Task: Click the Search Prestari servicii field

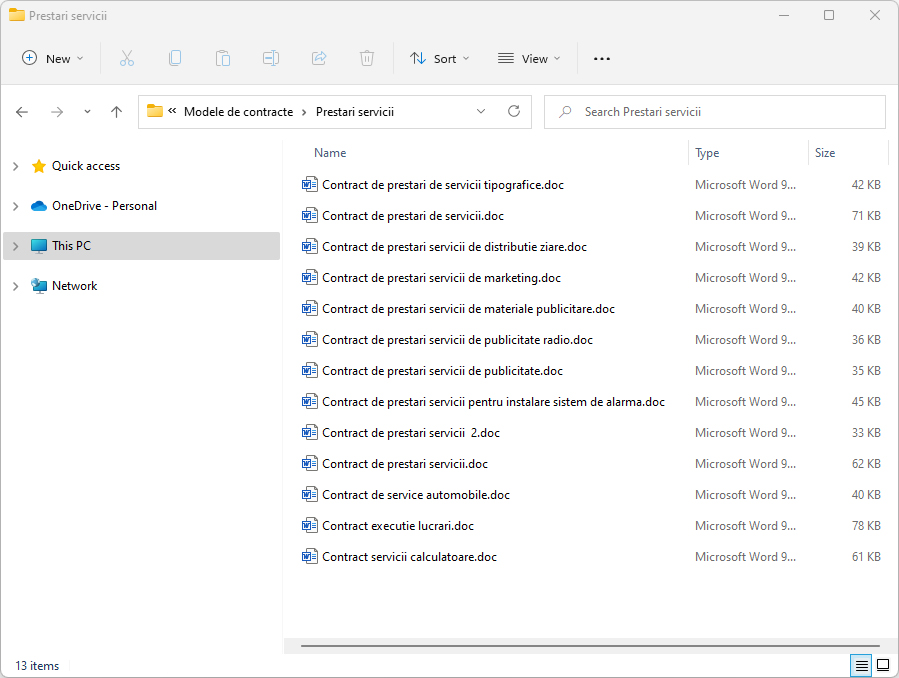Action: 714,112
